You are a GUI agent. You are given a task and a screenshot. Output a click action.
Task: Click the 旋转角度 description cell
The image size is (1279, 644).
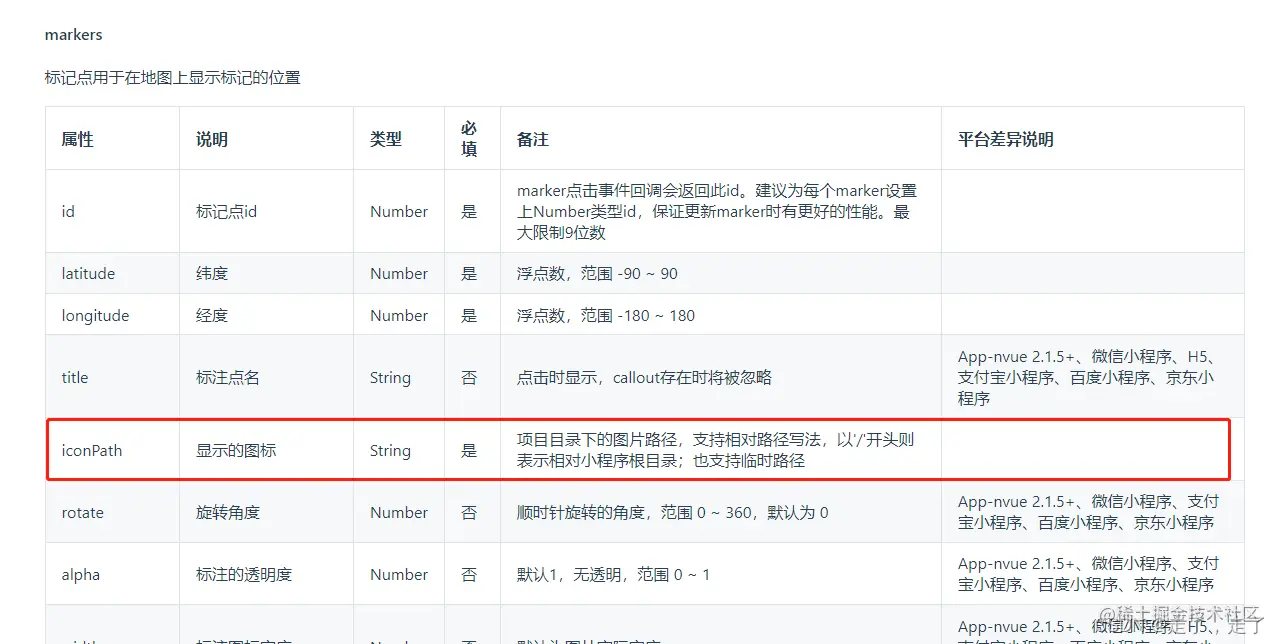[x=229, y=512]
